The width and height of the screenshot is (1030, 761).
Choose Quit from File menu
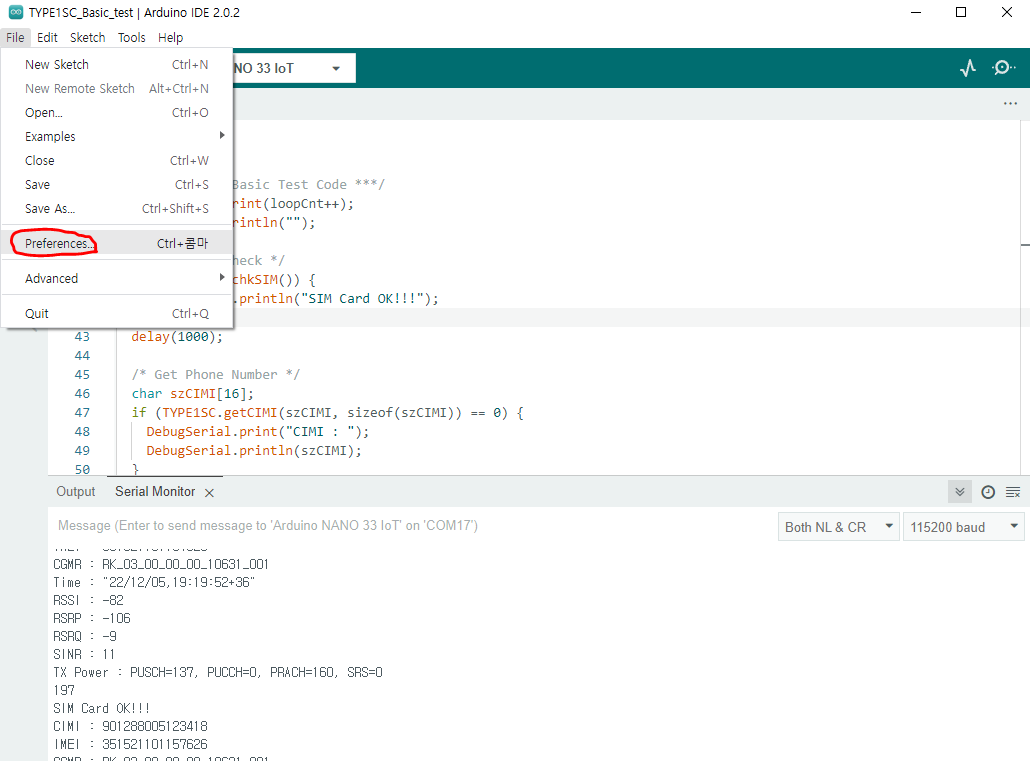click(x=117, y=313)
